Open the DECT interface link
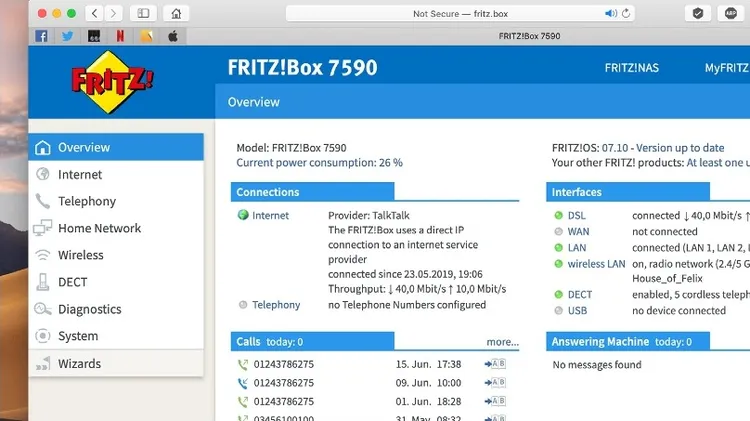Image resolution: width=750 pixels, height=421 pixels. (580, 295)
